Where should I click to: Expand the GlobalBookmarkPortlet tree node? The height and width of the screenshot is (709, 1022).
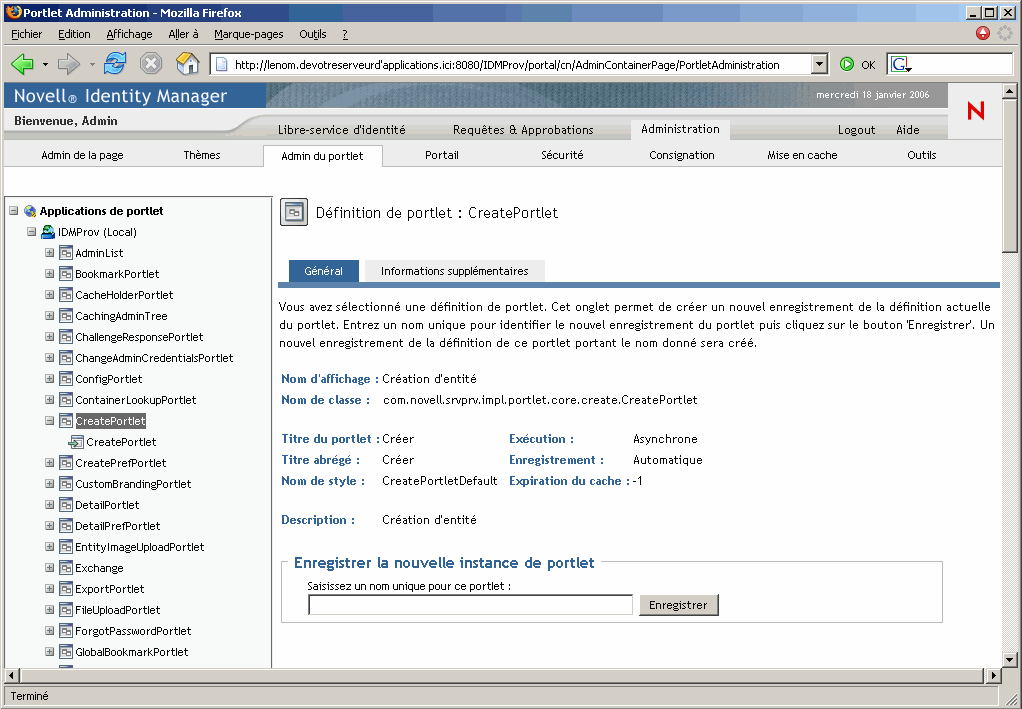50,652
